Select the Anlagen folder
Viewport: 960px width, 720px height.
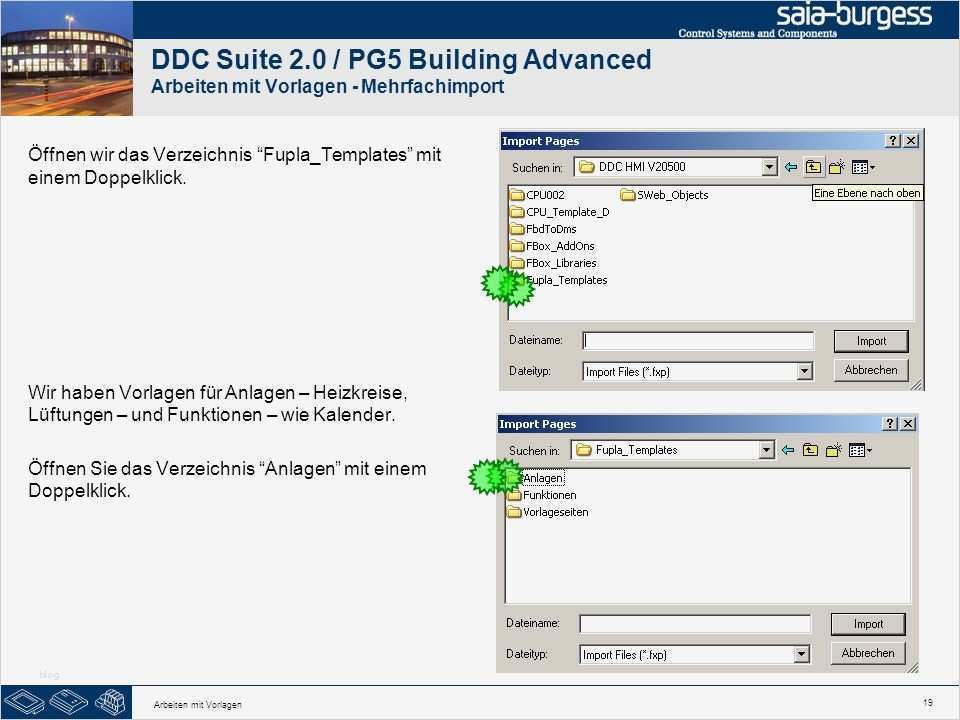click(x=536, y=478)
